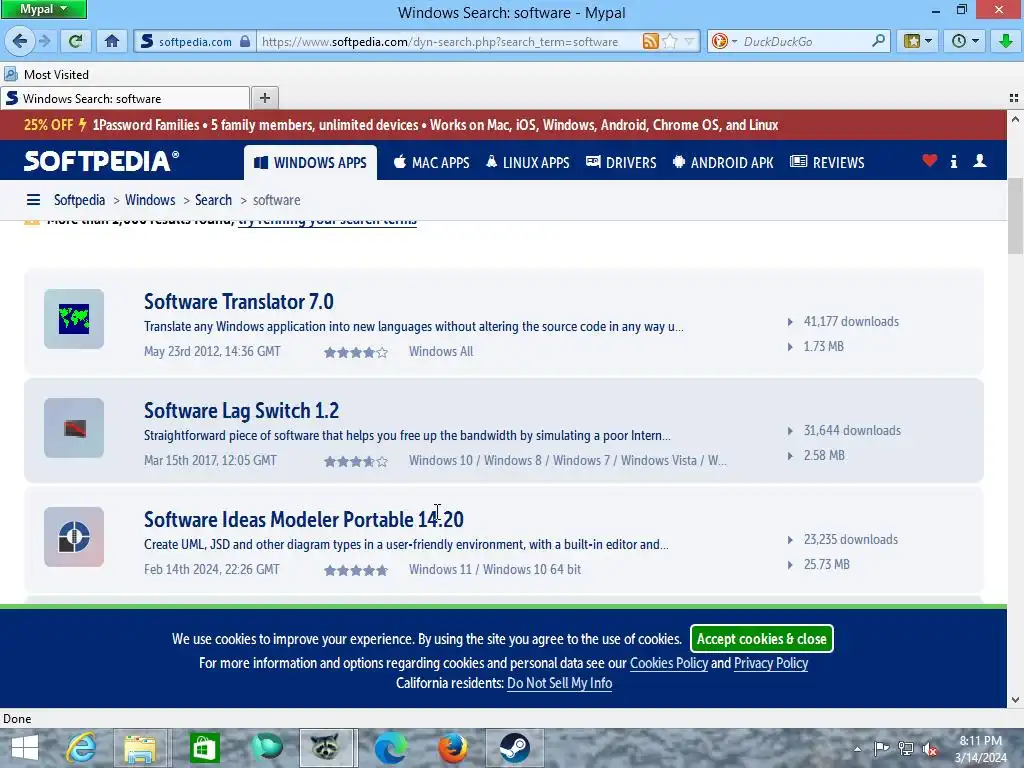Click the Most Visited bookmarks folder
This screenshot has width=1024, height=768.
(46, 74)
